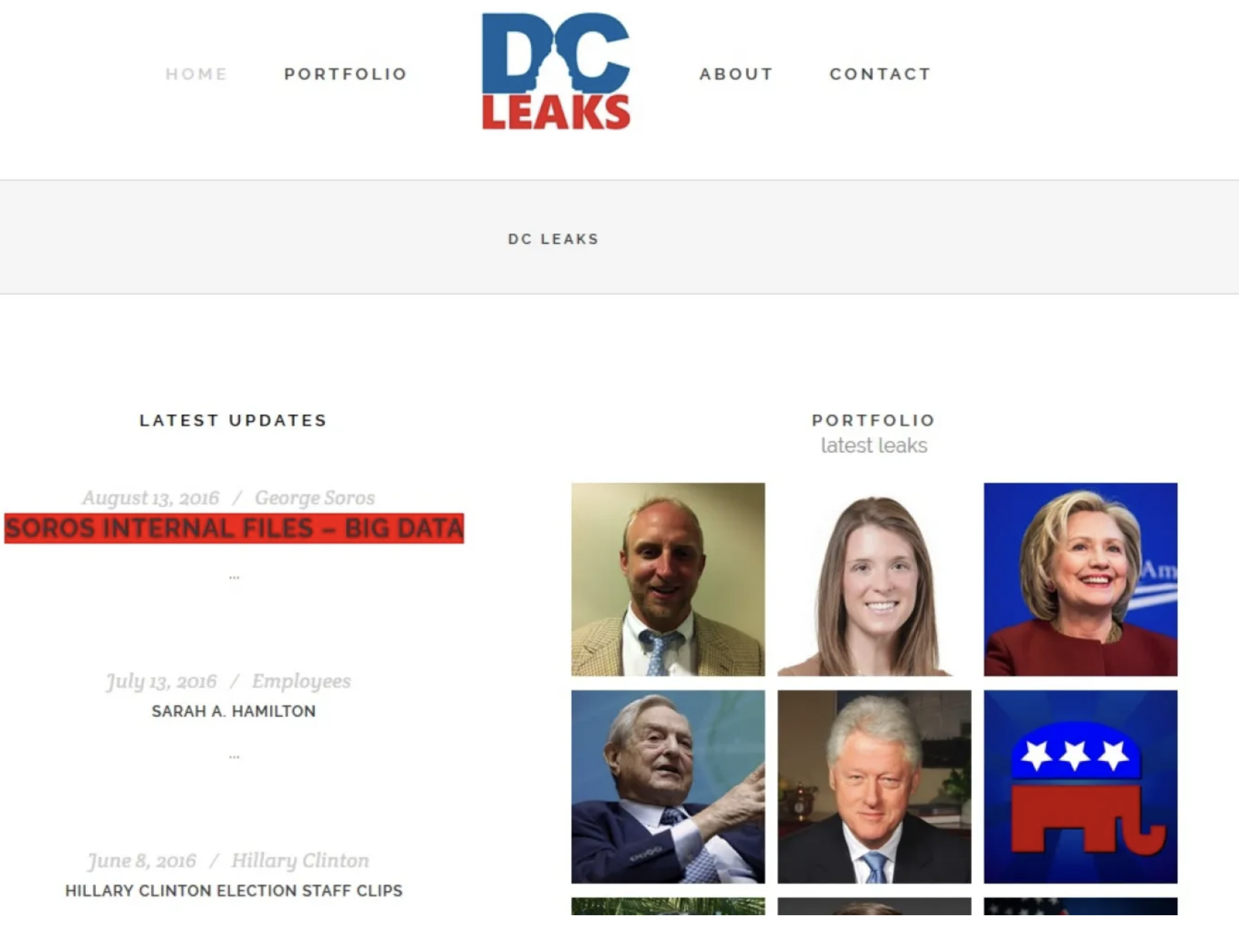1239x952 pixels.
Task: Open the Sarah A. Hamilton post
Action: pos(234,711)
